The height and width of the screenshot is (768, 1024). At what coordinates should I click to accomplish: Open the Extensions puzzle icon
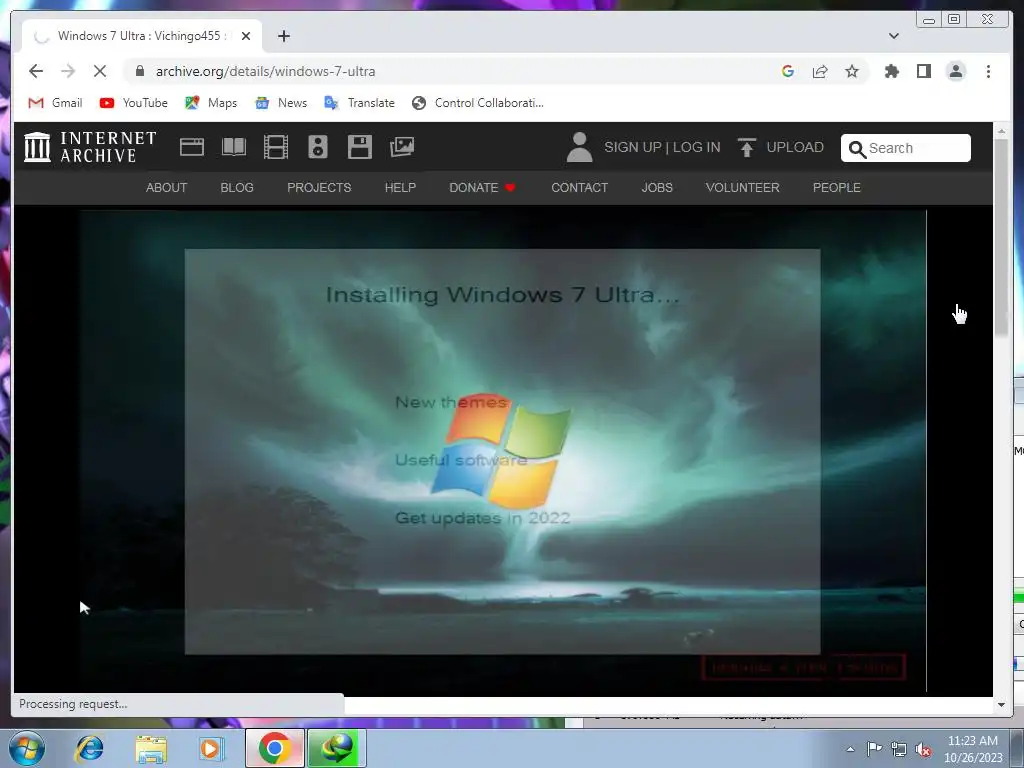891,71
